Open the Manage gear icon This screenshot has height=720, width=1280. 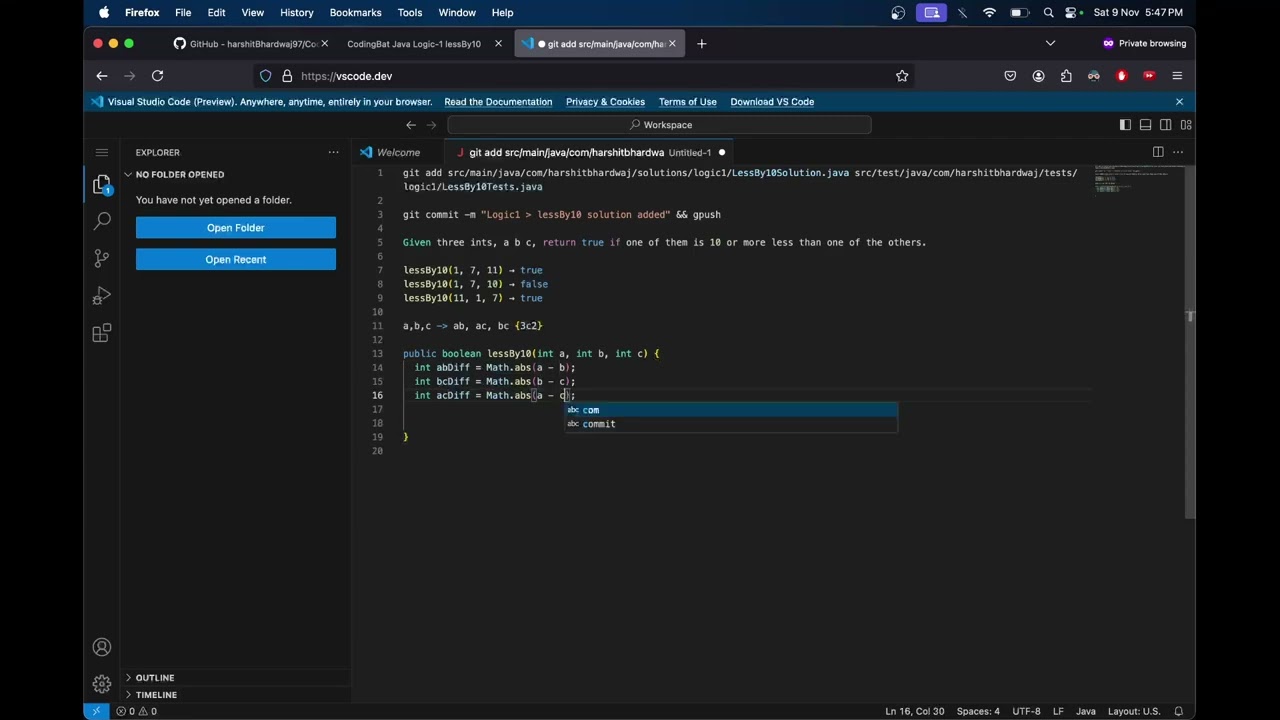click(101, 684)
